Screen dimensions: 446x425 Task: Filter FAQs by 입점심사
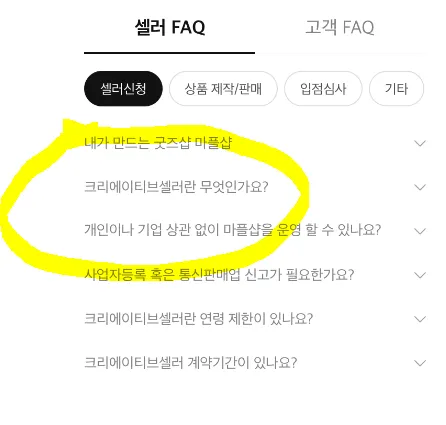pyautogui.click(x=323, y=89)
